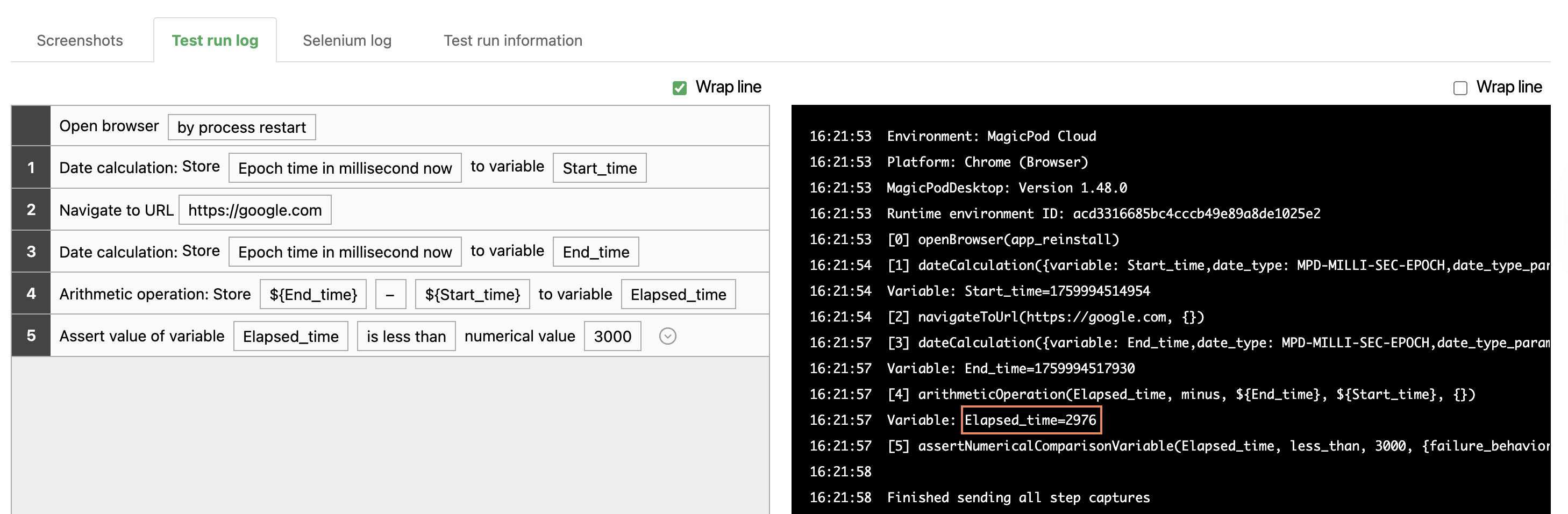Click the End_time variable field

click(x=596, y=251)
